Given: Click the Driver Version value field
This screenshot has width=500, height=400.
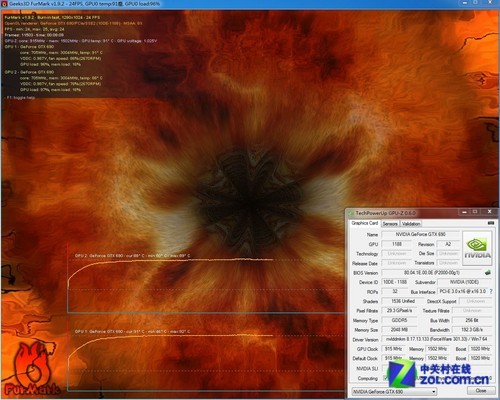Looking at the screenshot, I should (436, 339).
